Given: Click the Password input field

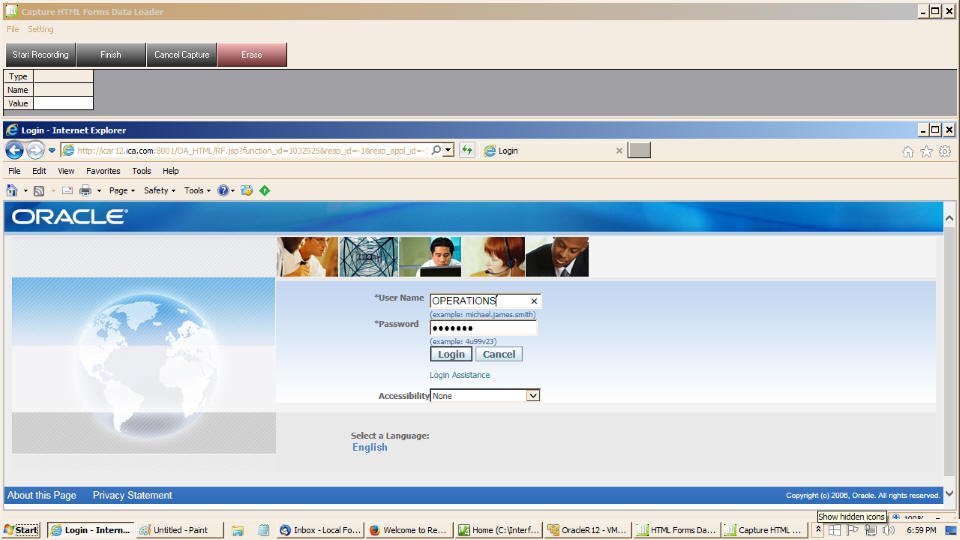Looking at the screenshot, I should coord(483,328).
